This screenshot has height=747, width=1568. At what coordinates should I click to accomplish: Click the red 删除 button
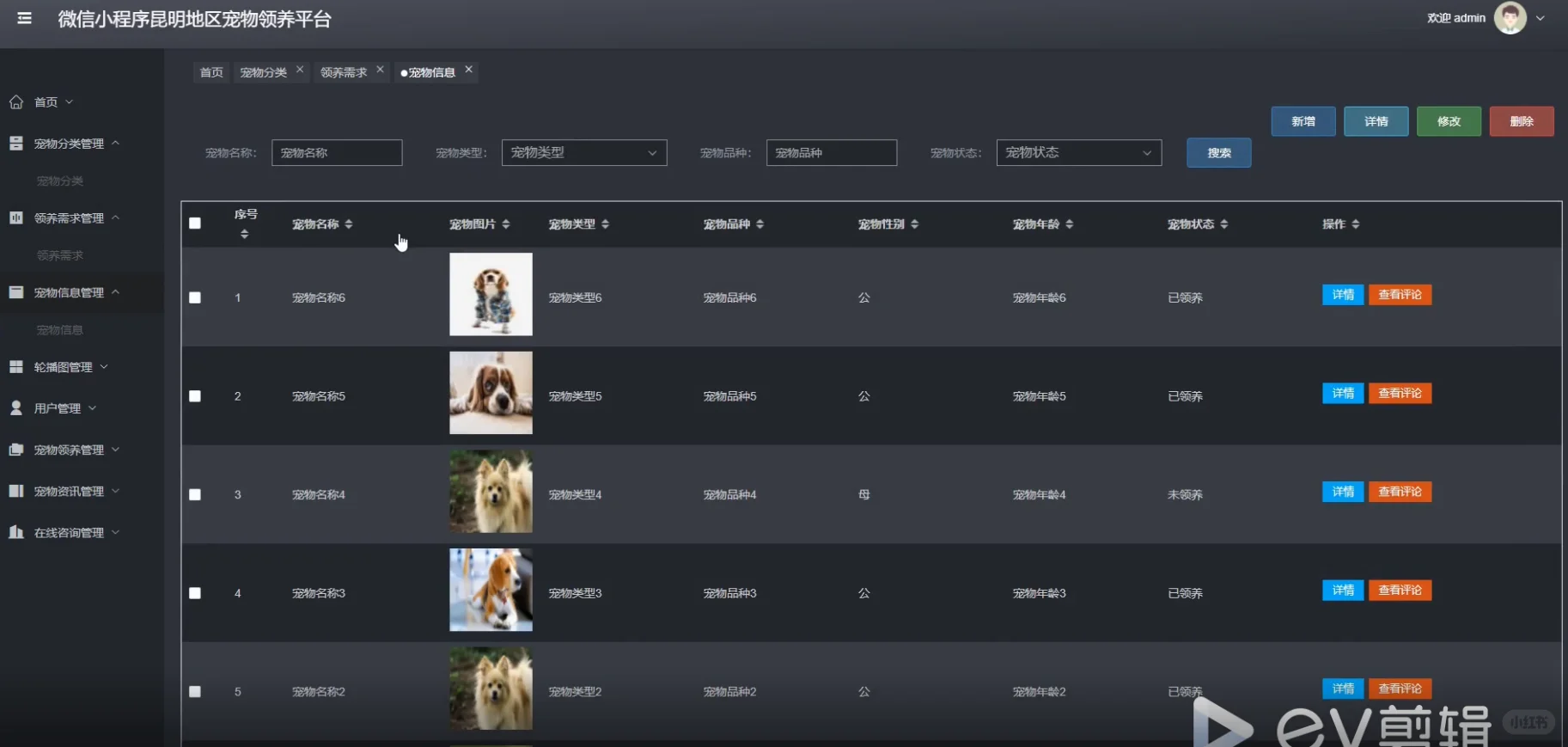coord(1522,121)
